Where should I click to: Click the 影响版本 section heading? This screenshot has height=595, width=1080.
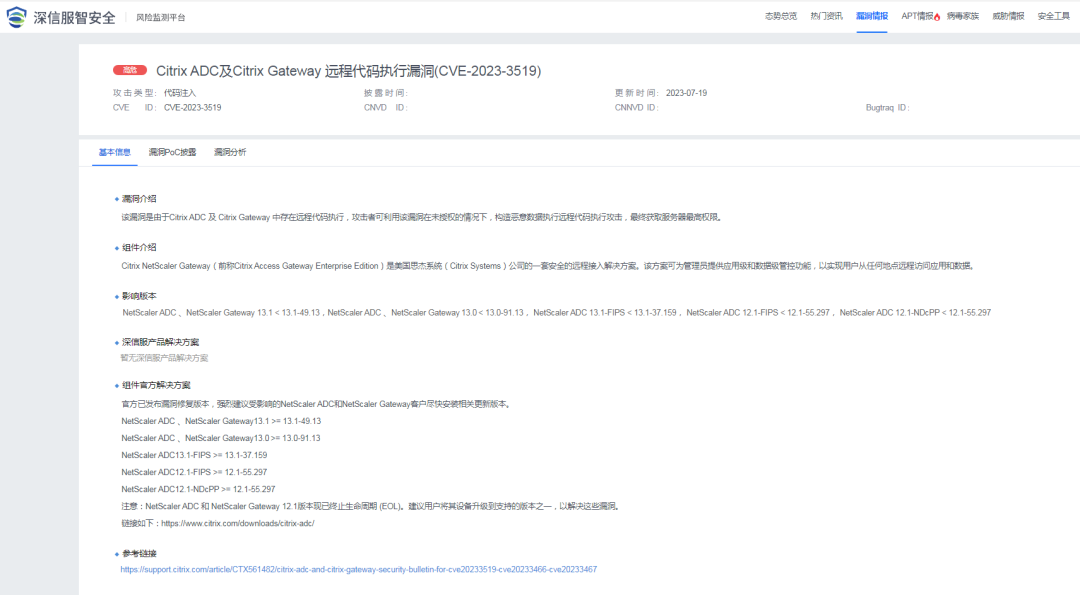point(139,296)
